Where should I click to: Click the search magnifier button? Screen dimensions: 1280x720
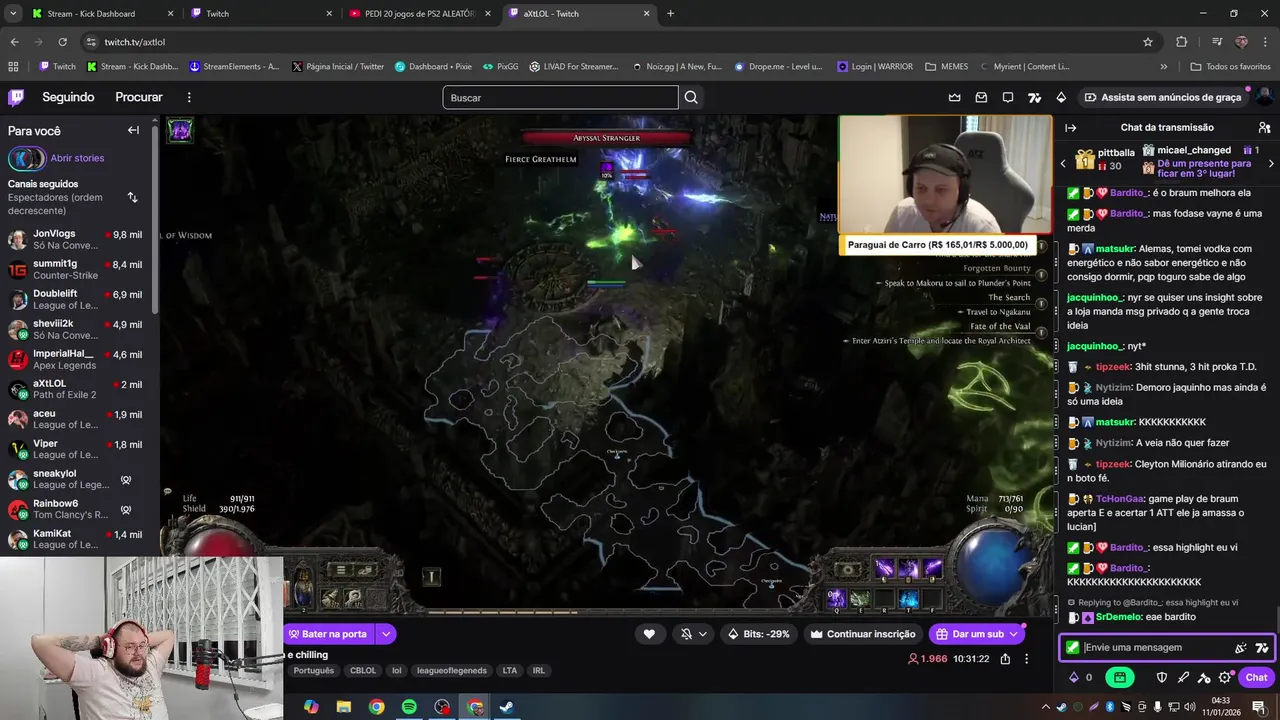pyautogui.click(x=691, y=97)
